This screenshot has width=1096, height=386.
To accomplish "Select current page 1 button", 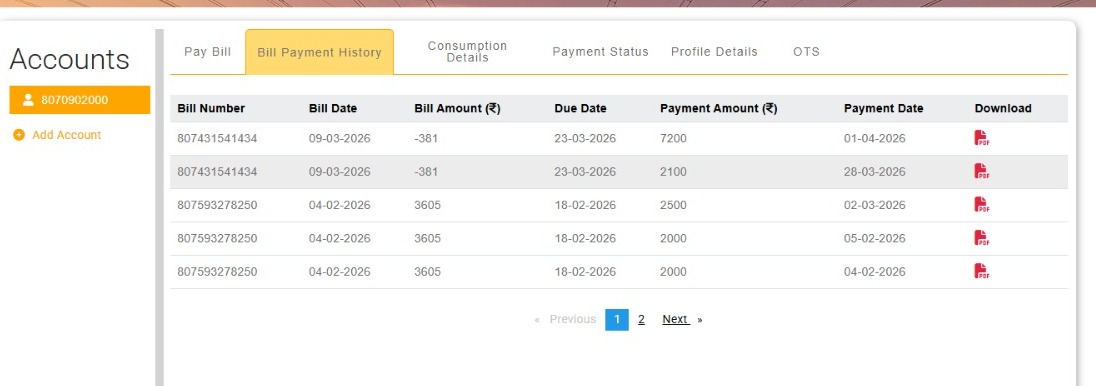I will coord(616,320).
